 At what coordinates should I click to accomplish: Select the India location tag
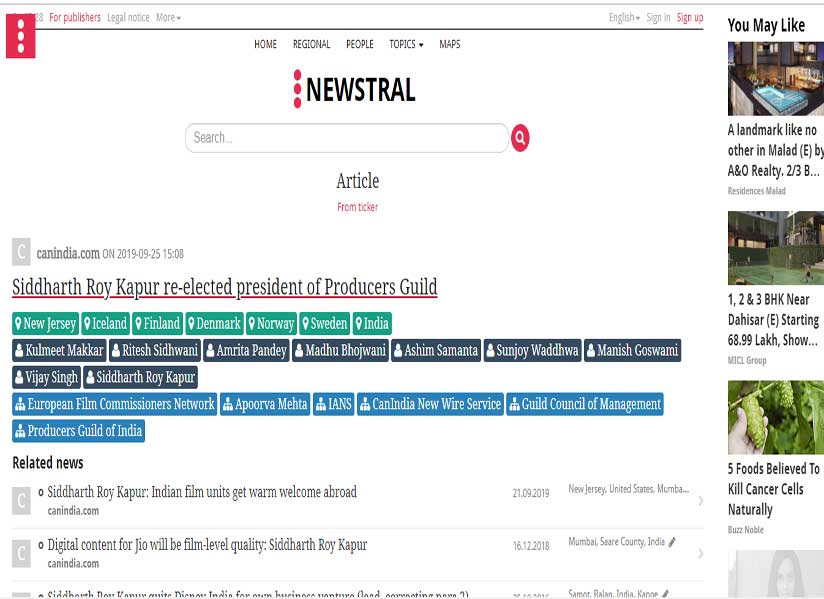point(372,324)
